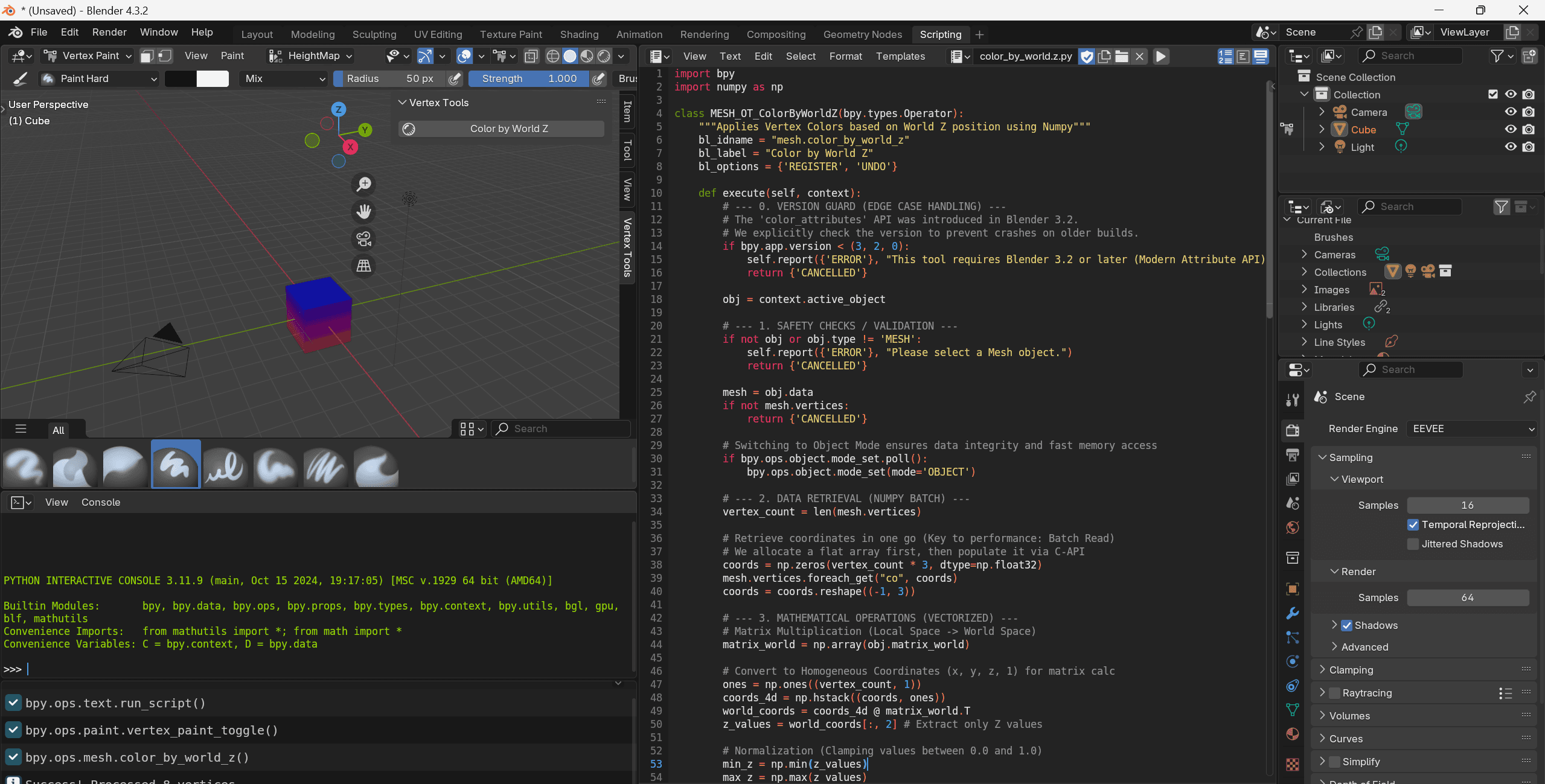
Task: Hide the Cube in viewport
Action: click(1510, 129)
